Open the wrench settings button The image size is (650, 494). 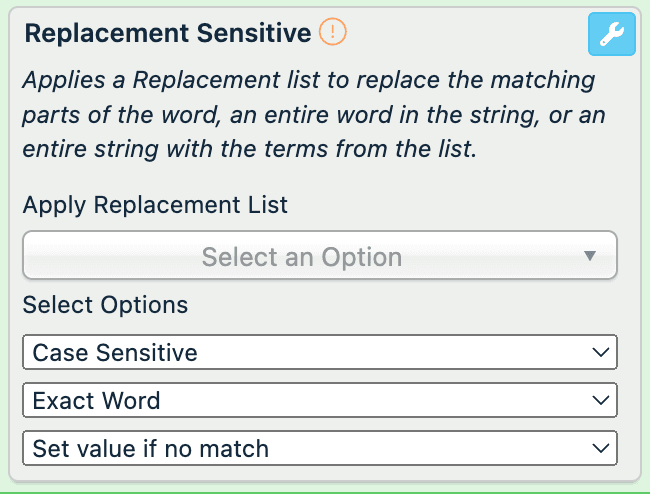[611, 36]
